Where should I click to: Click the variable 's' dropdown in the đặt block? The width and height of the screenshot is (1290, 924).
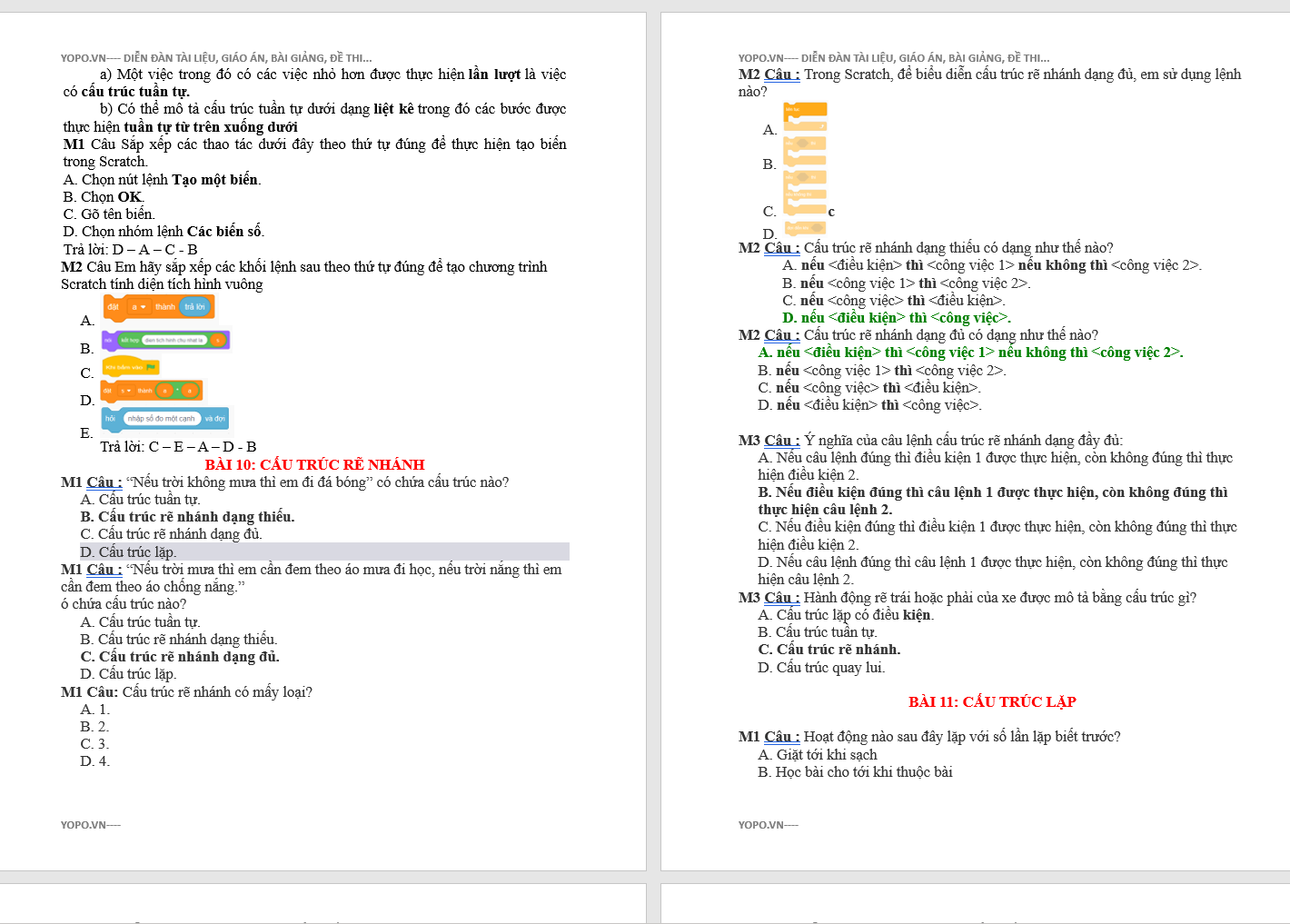[x=126, y=391]
